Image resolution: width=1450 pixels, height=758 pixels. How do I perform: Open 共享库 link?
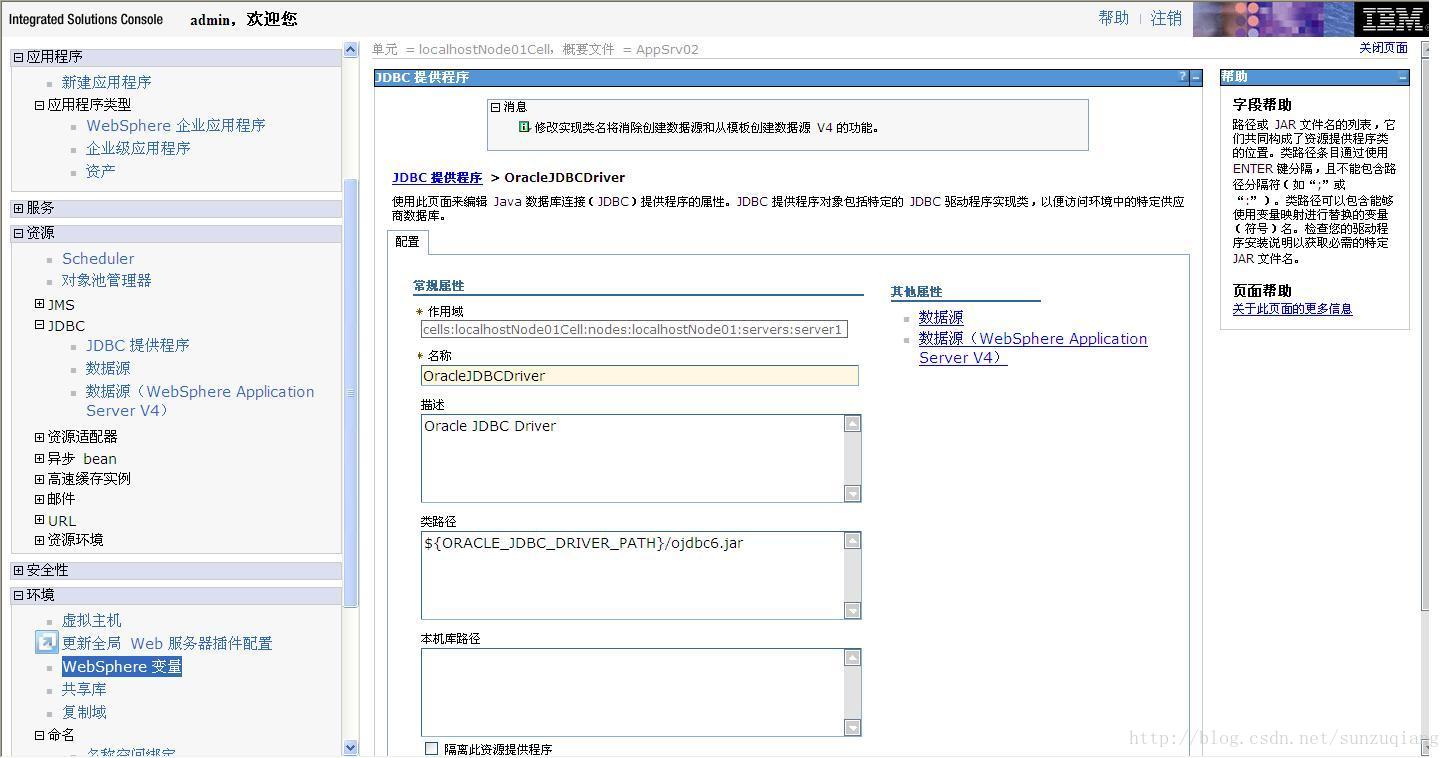pyautogui.click(x=84, y=689)
